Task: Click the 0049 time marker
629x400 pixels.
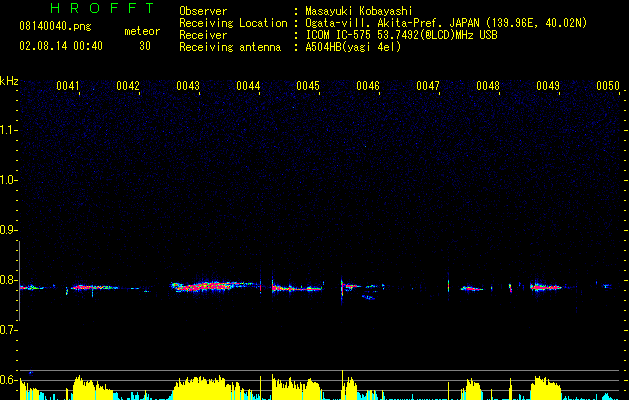Action: (x=548, y=86)
